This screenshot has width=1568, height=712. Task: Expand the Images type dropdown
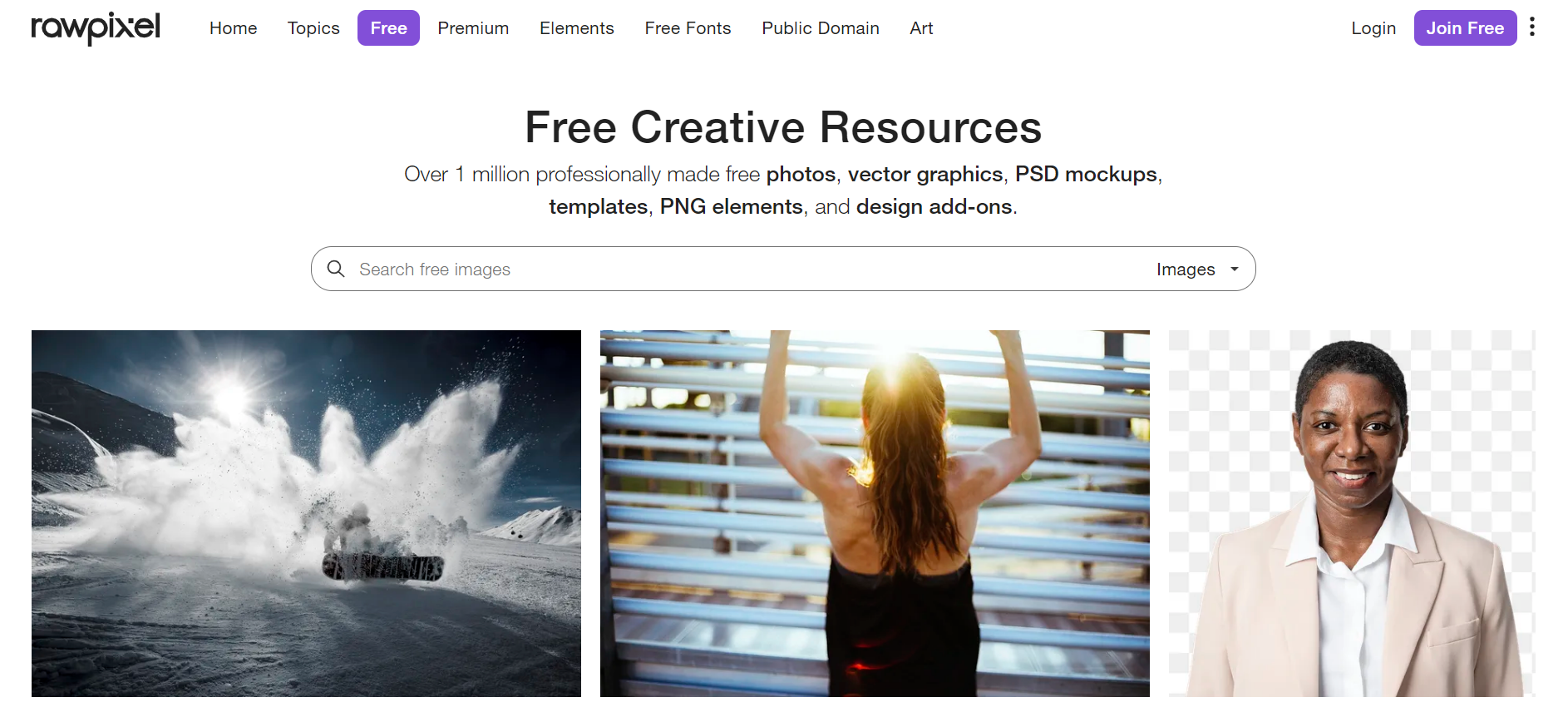click(1197, 269)
